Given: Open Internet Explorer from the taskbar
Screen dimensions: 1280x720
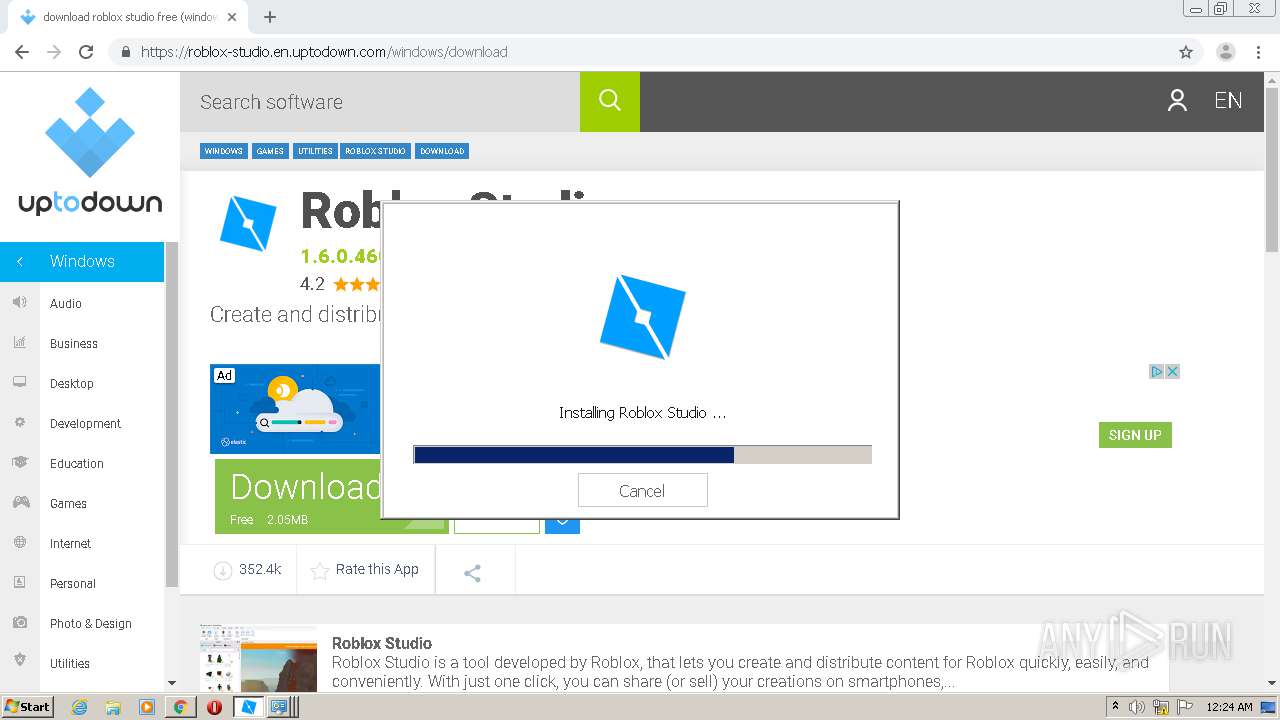Looking at the screenshot, I should (79, 707).
